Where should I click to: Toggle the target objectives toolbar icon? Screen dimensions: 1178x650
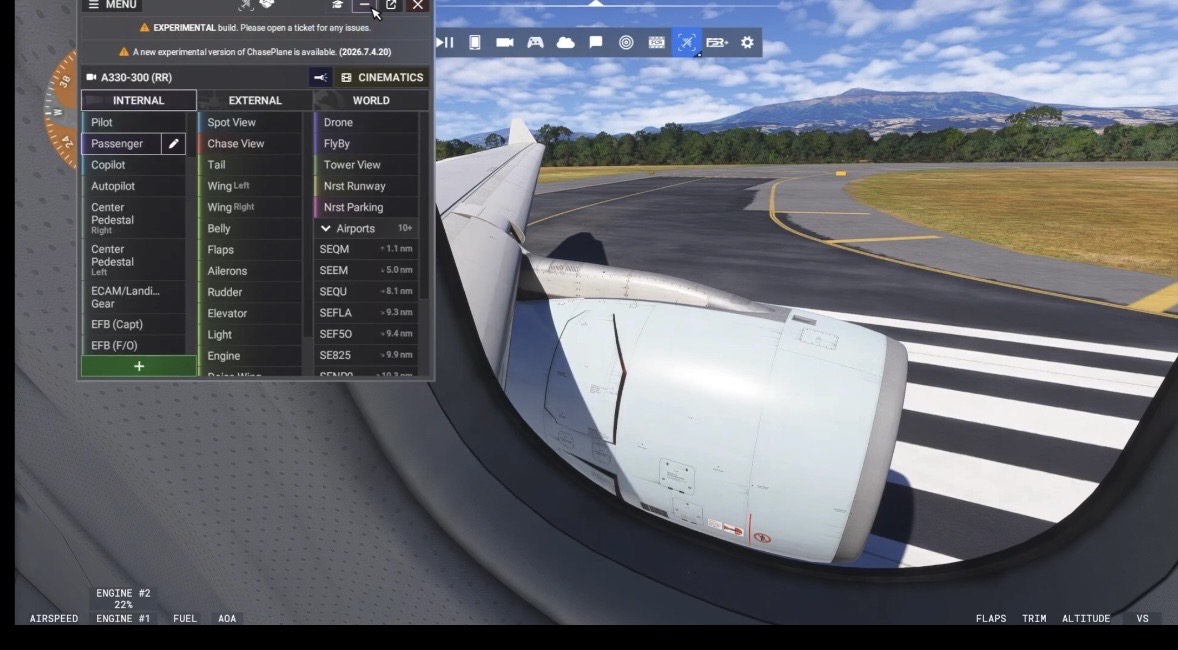click(x=626, y=42)
